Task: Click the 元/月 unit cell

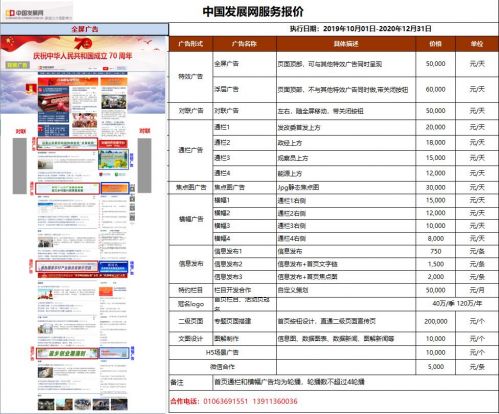Action: pos(477,290)
